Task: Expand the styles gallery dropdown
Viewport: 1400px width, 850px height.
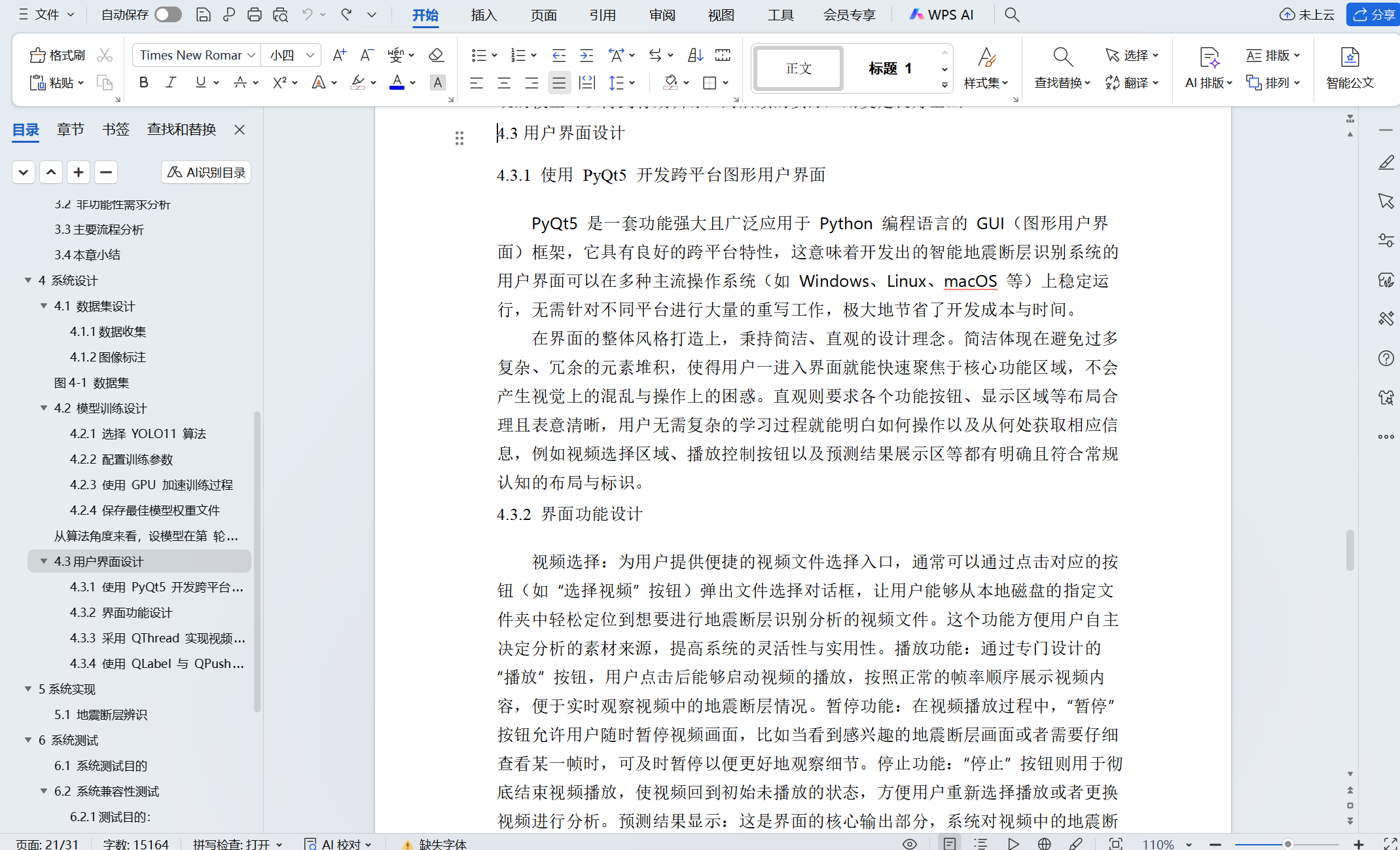Action: pos(944,85)
